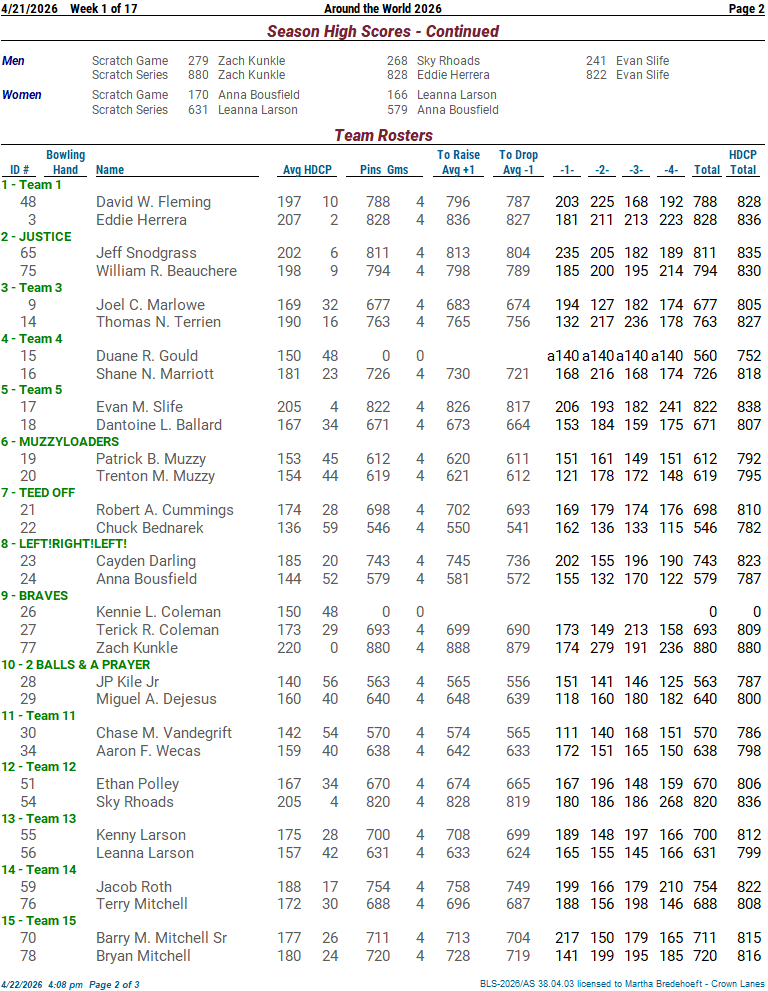The width and height of the screenshot is (768, 991).
Task: Click the 'Team Rosters' section heading
Action: [x=383, y=135]
